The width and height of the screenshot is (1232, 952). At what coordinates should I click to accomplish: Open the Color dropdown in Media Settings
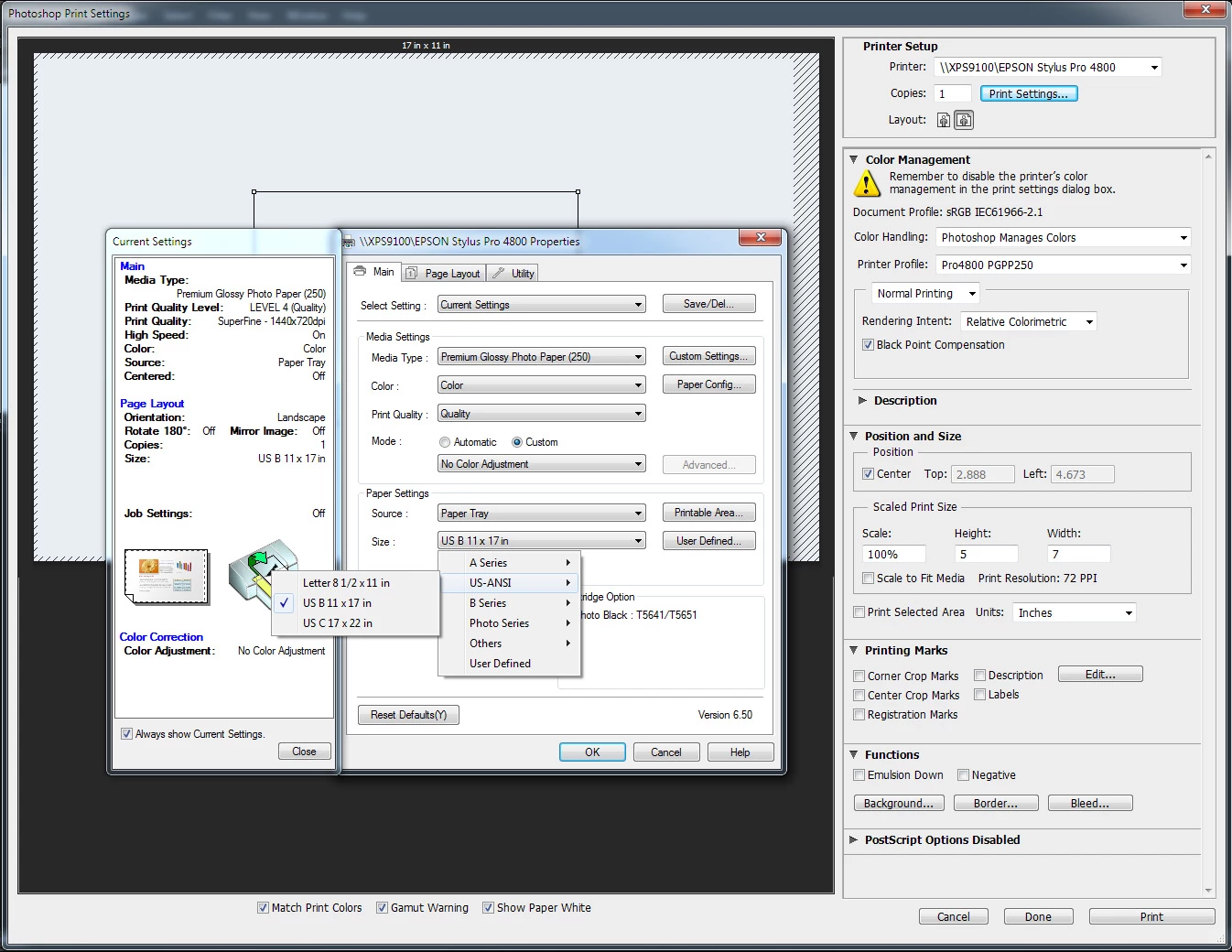[542, 385]
